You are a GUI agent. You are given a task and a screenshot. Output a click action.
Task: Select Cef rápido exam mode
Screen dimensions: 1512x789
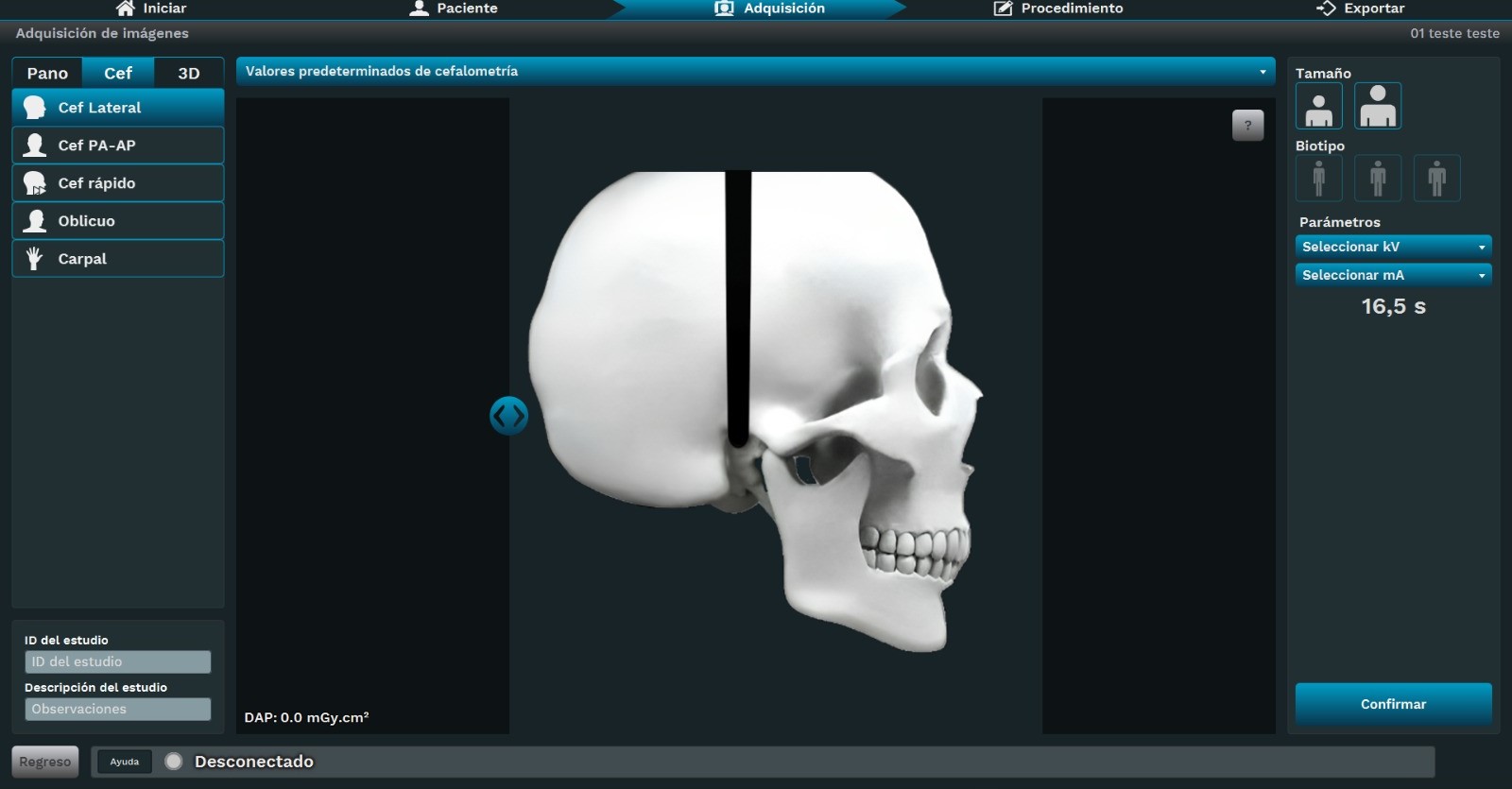[118, 183]
